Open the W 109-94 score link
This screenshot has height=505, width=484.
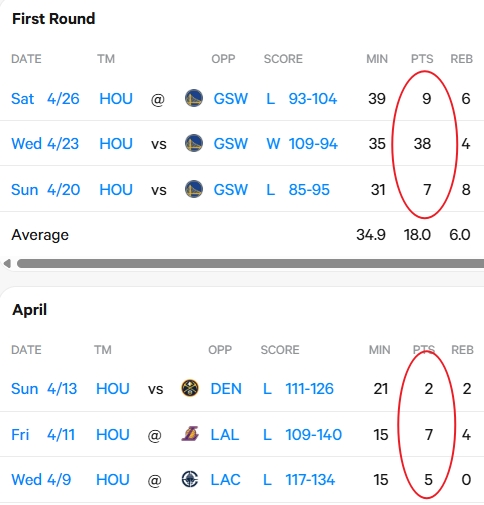[x=302, y=144]
